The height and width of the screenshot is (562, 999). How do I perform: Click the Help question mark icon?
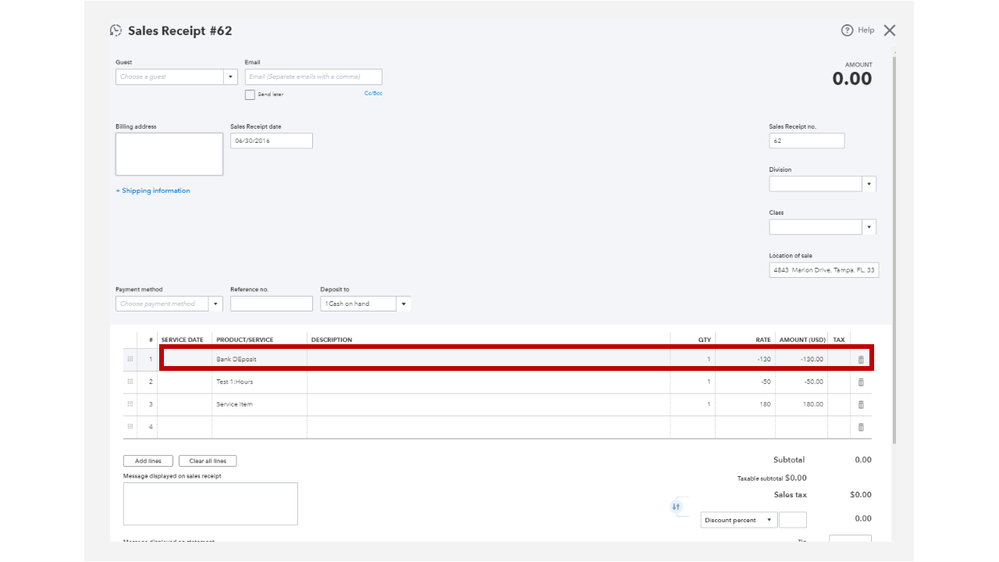(847, 31)
